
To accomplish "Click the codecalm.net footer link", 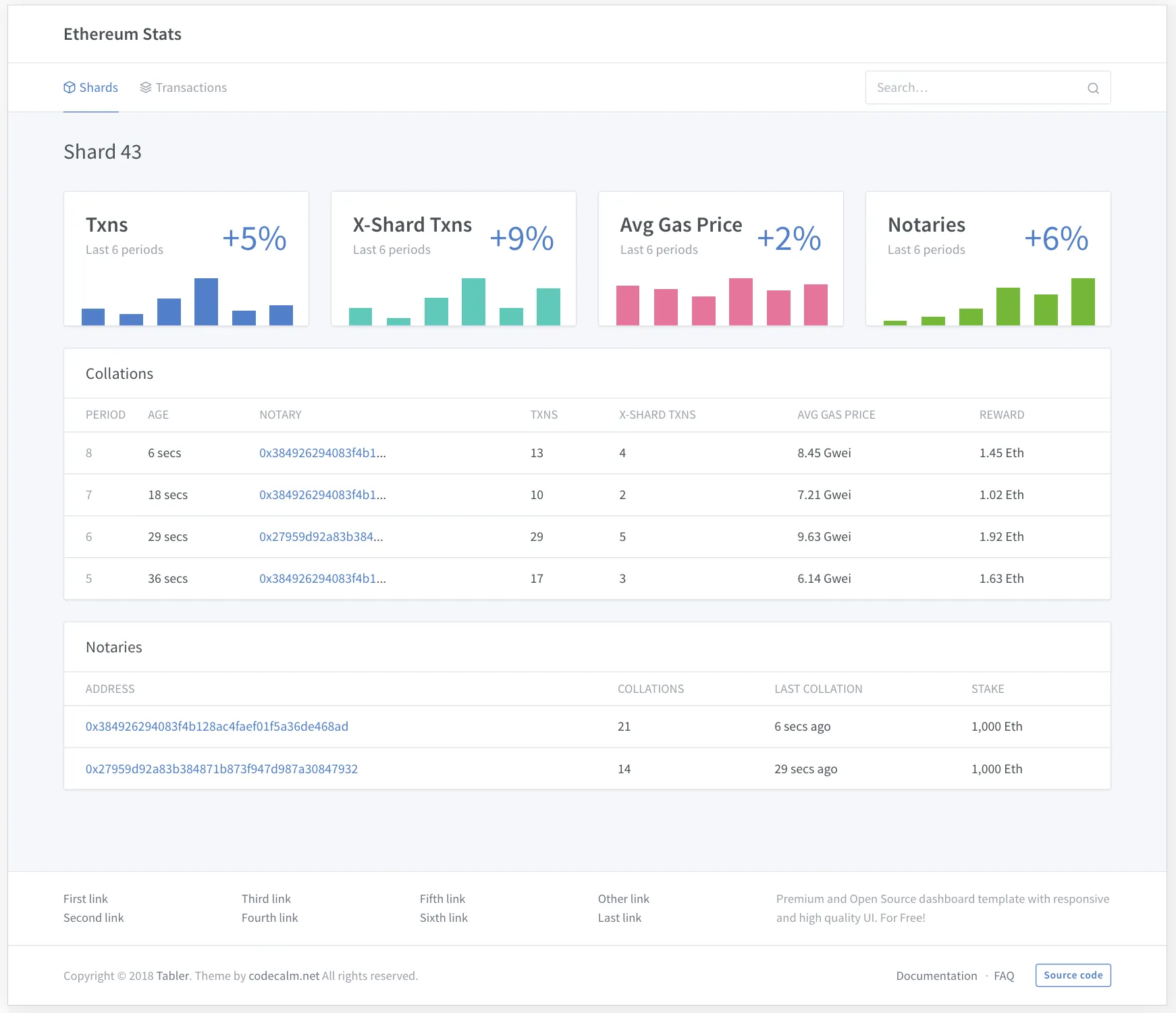I will click(x=284, y=976).
